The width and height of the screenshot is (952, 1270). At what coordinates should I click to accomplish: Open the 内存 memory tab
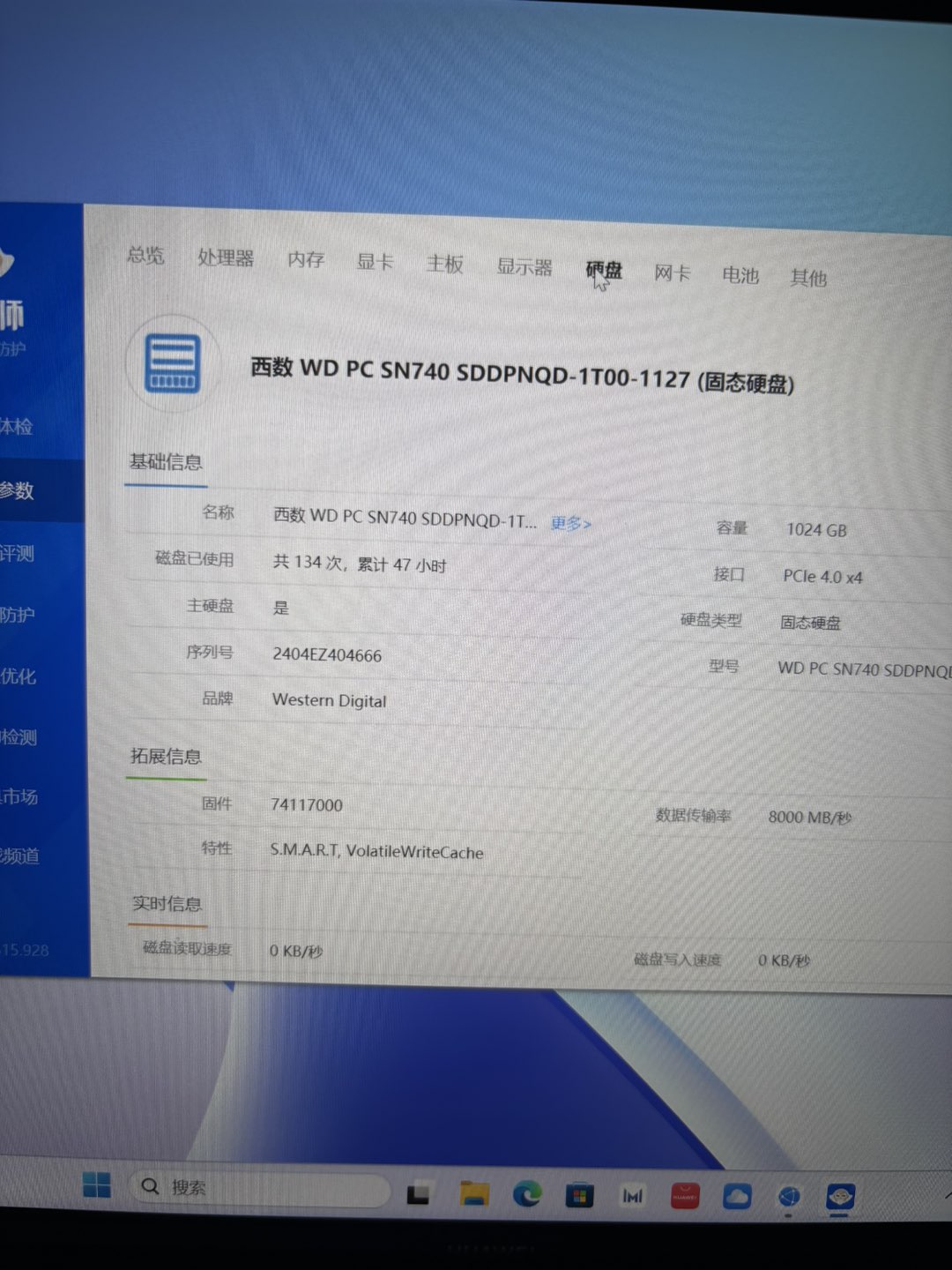(306, 259)
